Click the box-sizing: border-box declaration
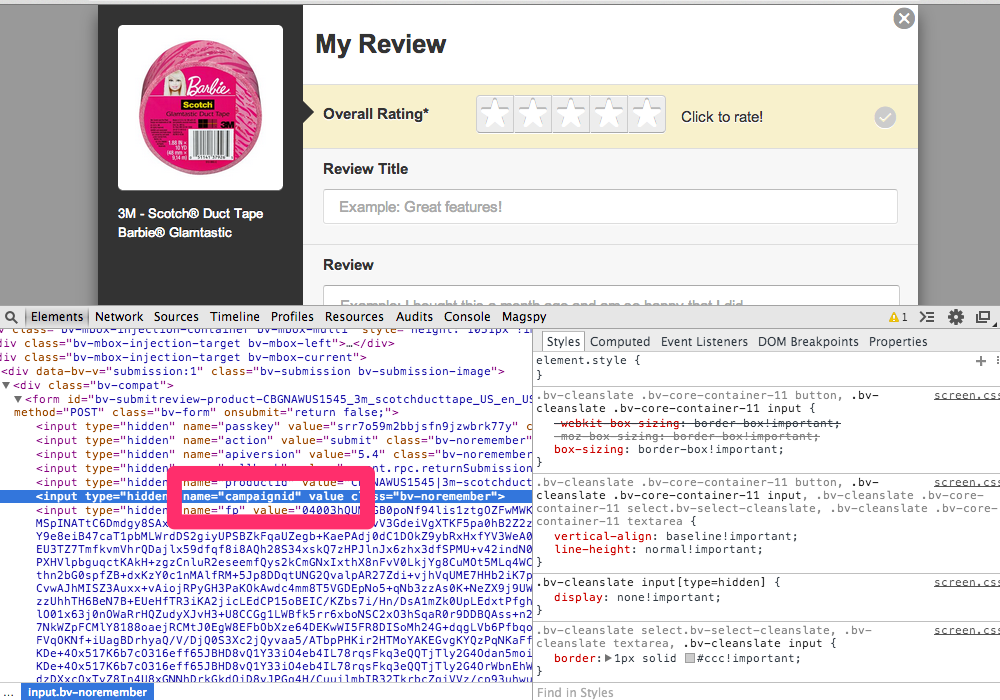Viewport: 1000px width, 700px height. click(668, 449)
